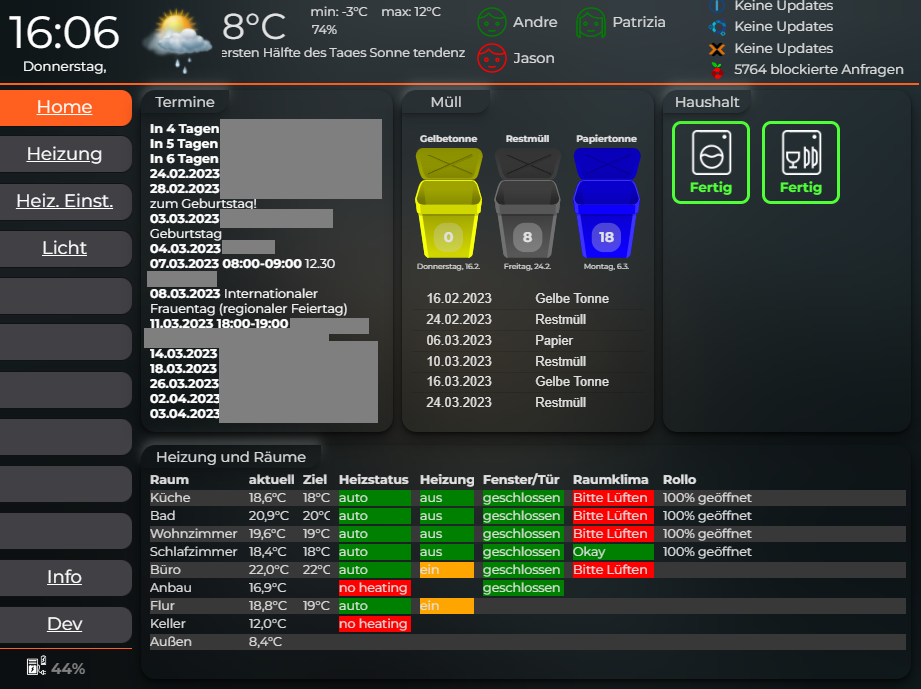Click Bad Bitte Lüften cell
The width and height of the screenshot is (921, 689).
613,516
